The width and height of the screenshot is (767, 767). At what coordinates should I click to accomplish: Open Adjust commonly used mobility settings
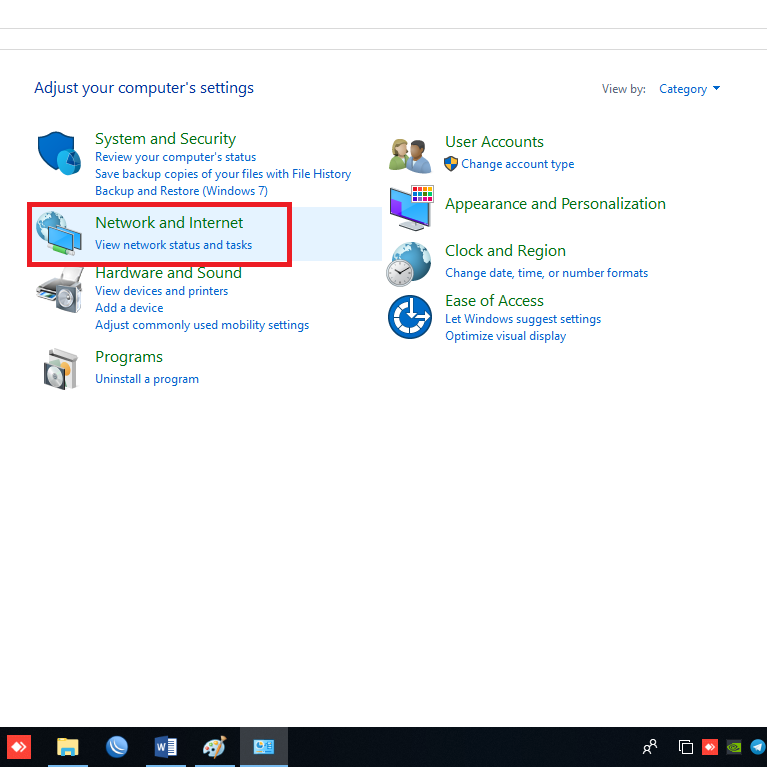(x=202, y=325)
